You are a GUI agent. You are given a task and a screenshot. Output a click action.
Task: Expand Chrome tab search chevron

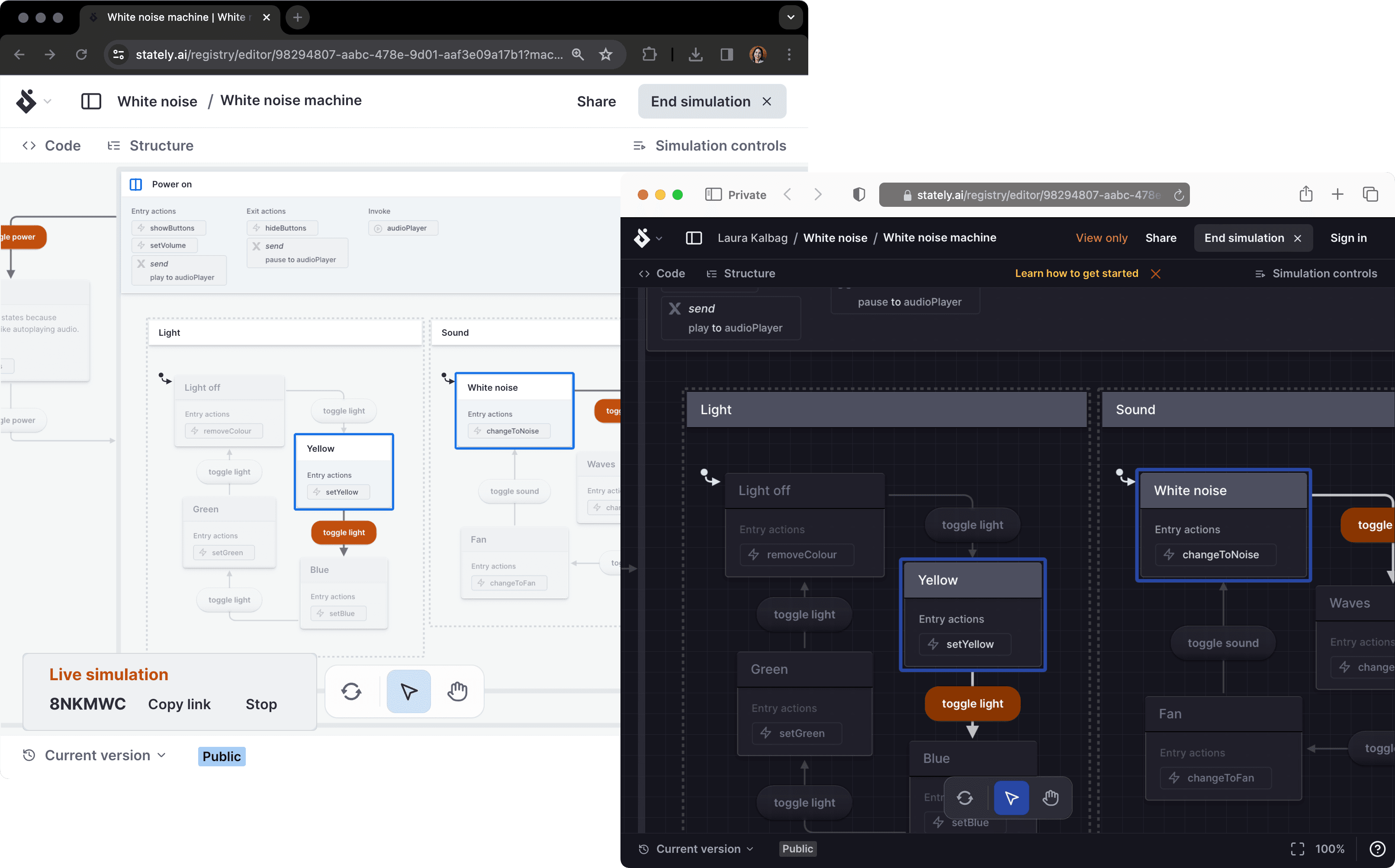[x=791, y=17]
